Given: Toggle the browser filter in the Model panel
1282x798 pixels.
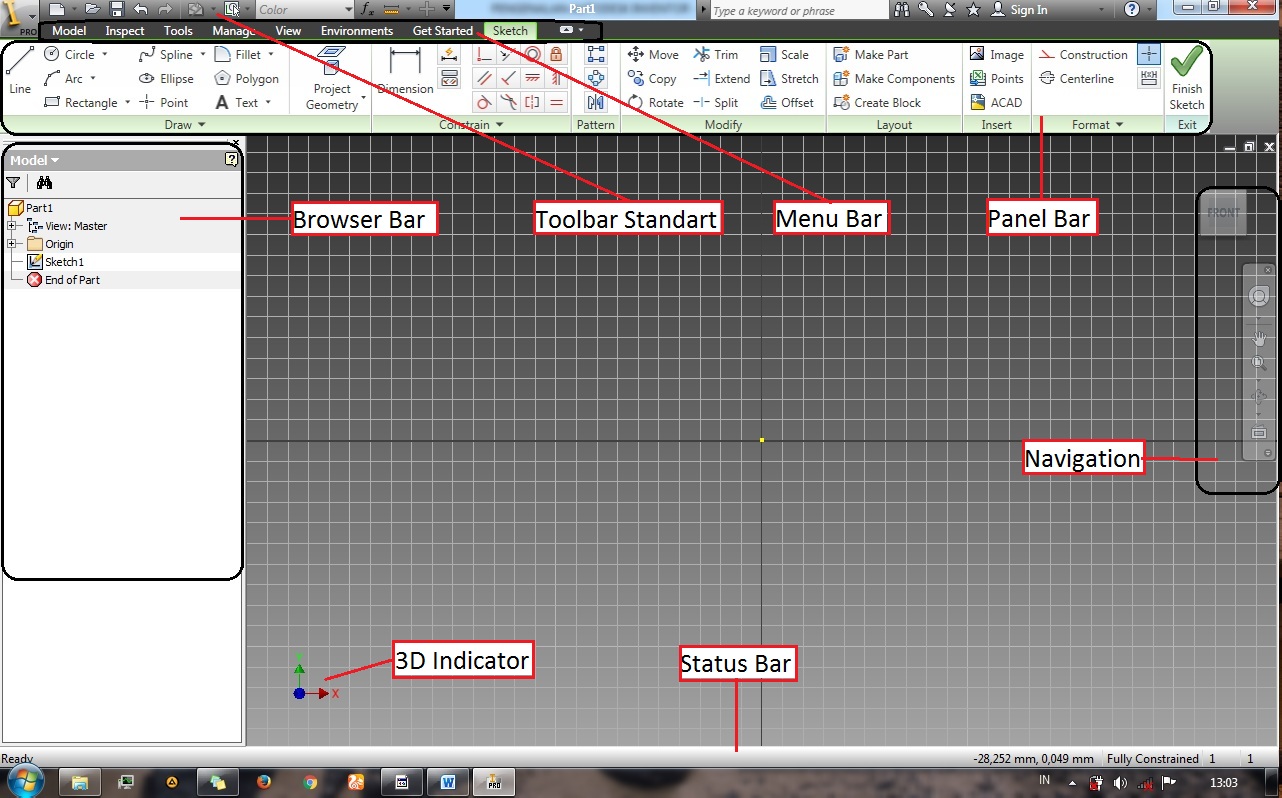Looking at the screenshot, I should pos(13,182).
